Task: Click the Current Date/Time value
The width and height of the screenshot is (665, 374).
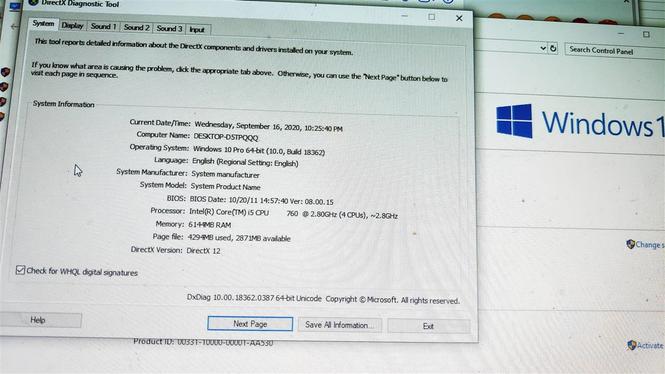Action: click(x=268, y=126)
